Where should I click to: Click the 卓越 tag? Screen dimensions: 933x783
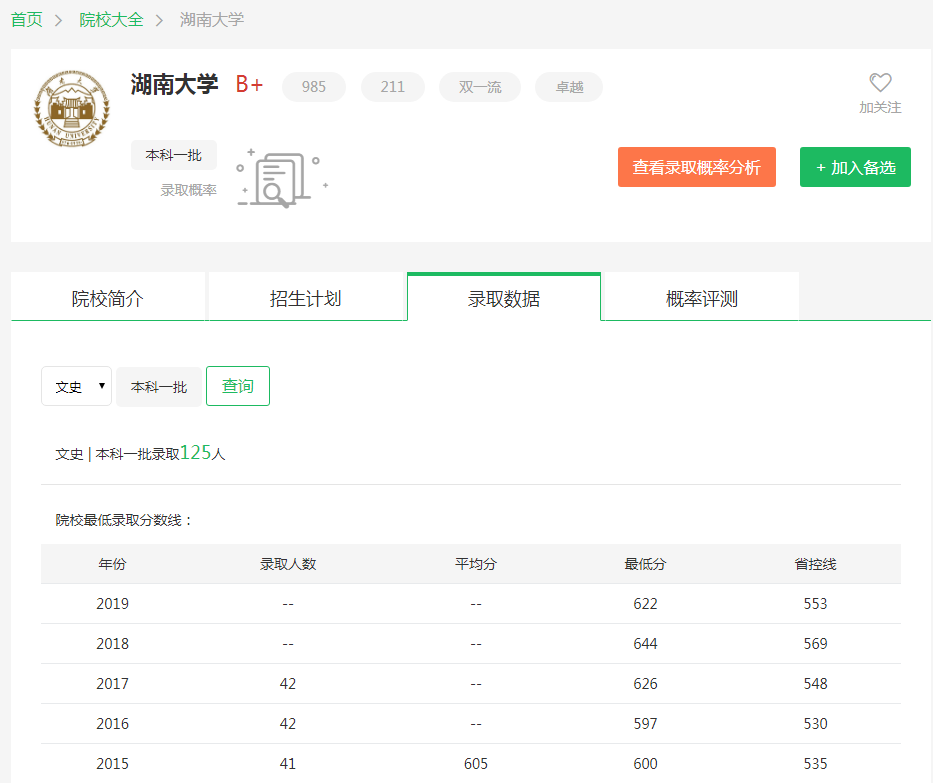(569, 87)
